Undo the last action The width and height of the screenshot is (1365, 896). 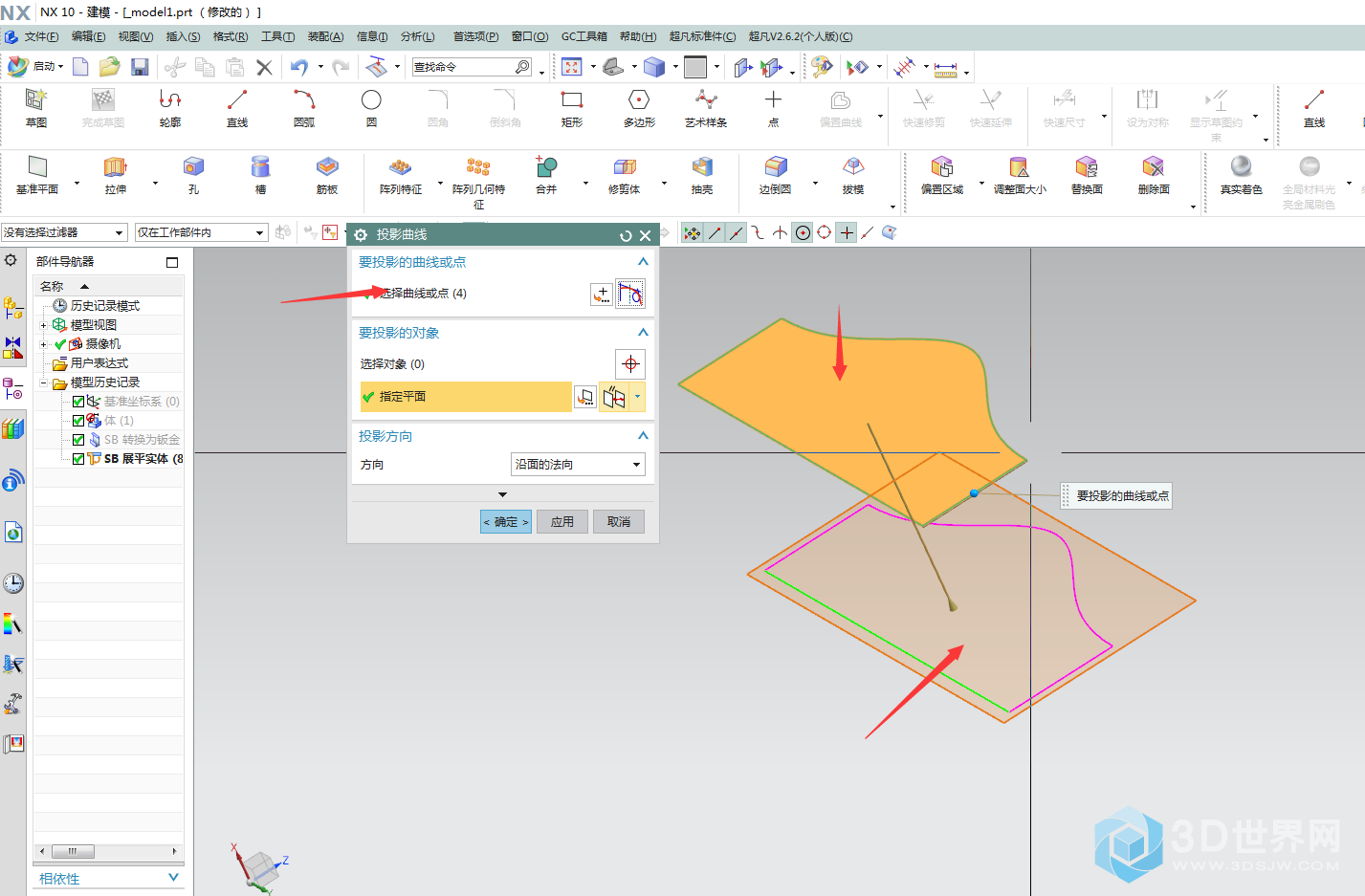(299, 67)
